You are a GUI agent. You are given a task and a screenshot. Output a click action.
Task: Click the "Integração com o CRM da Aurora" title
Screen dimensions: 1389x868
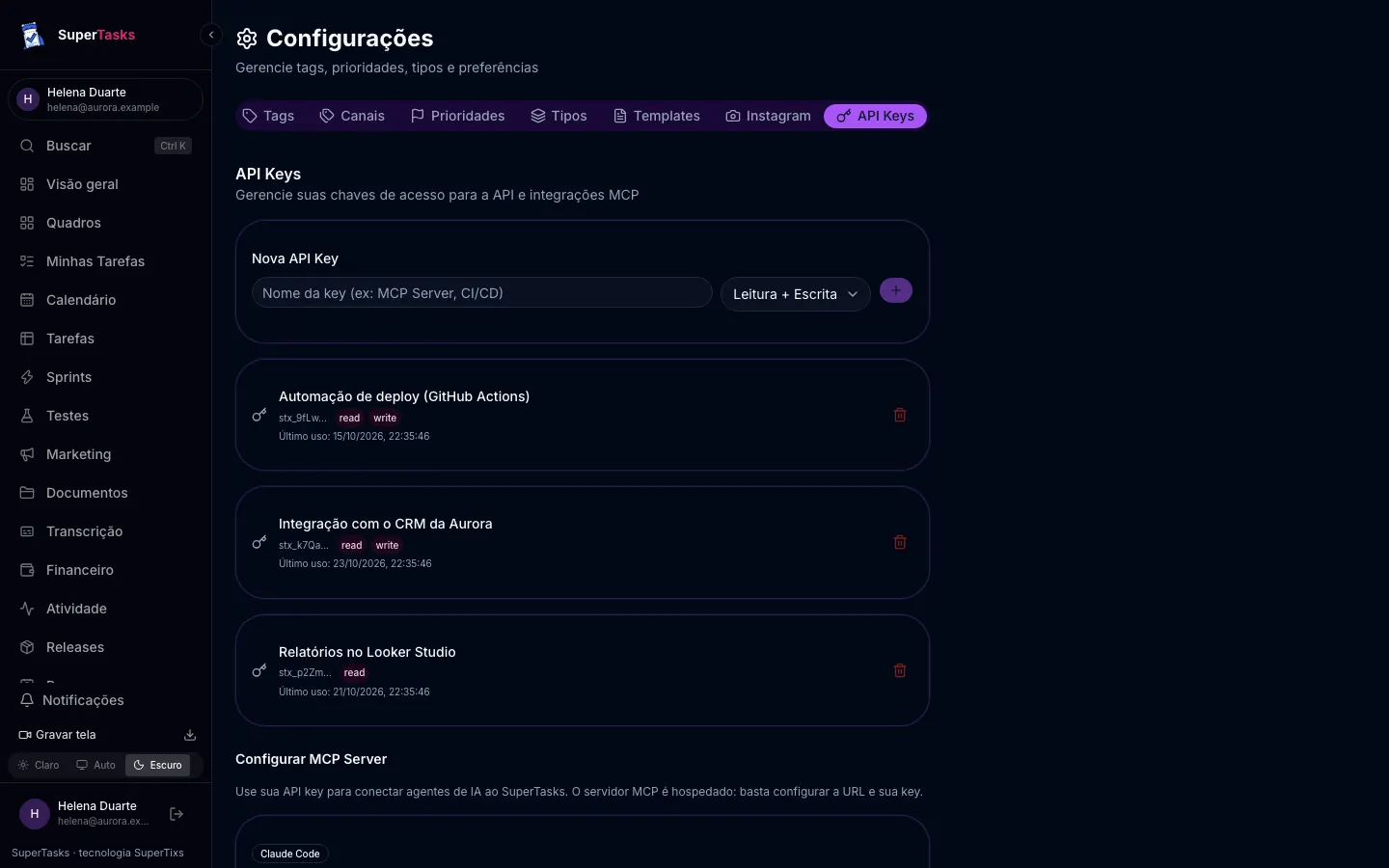click(x=386, y=524)
